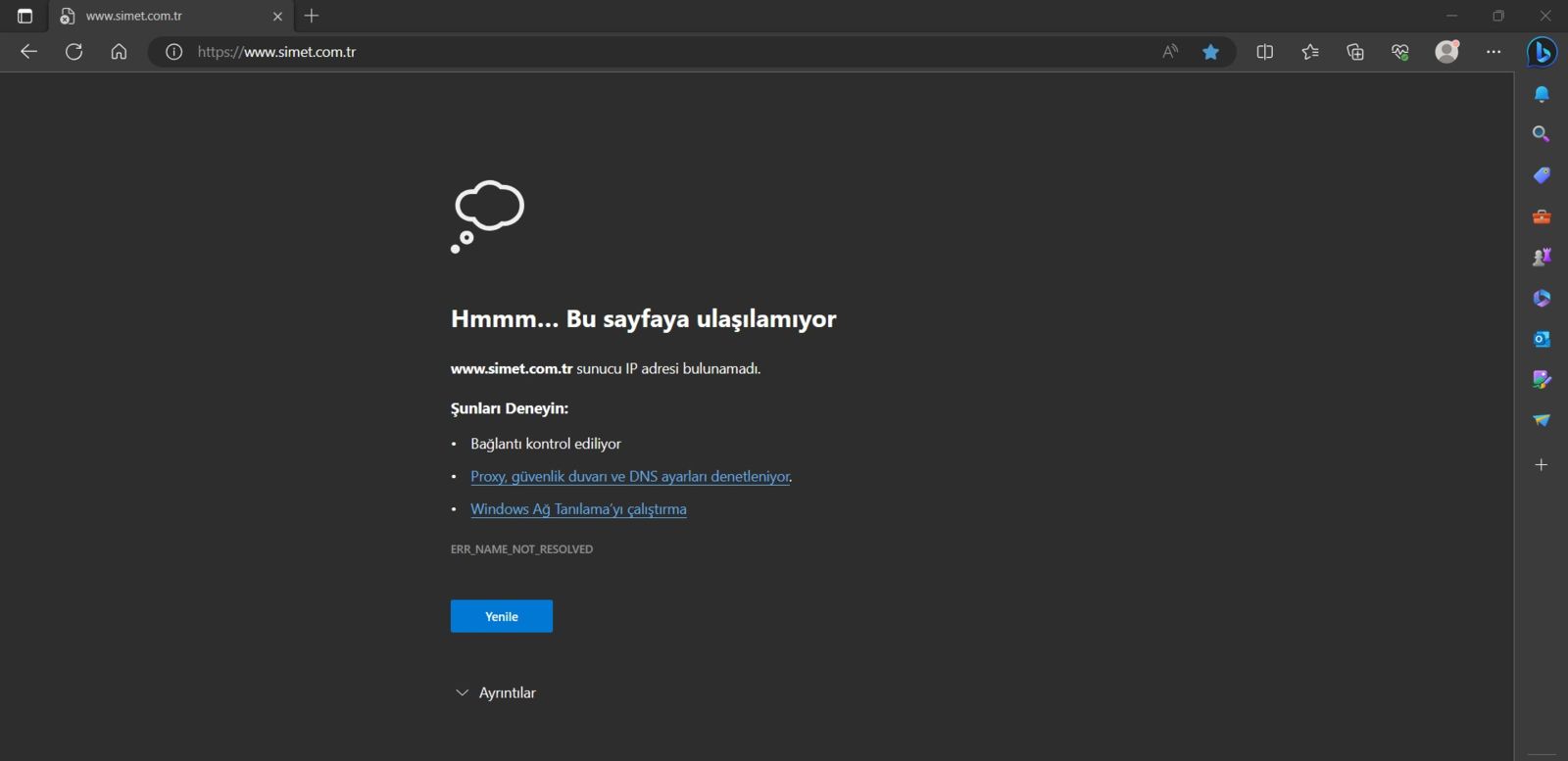
Task: Go to the Home page icon
Action: click(x=119, y=52)
